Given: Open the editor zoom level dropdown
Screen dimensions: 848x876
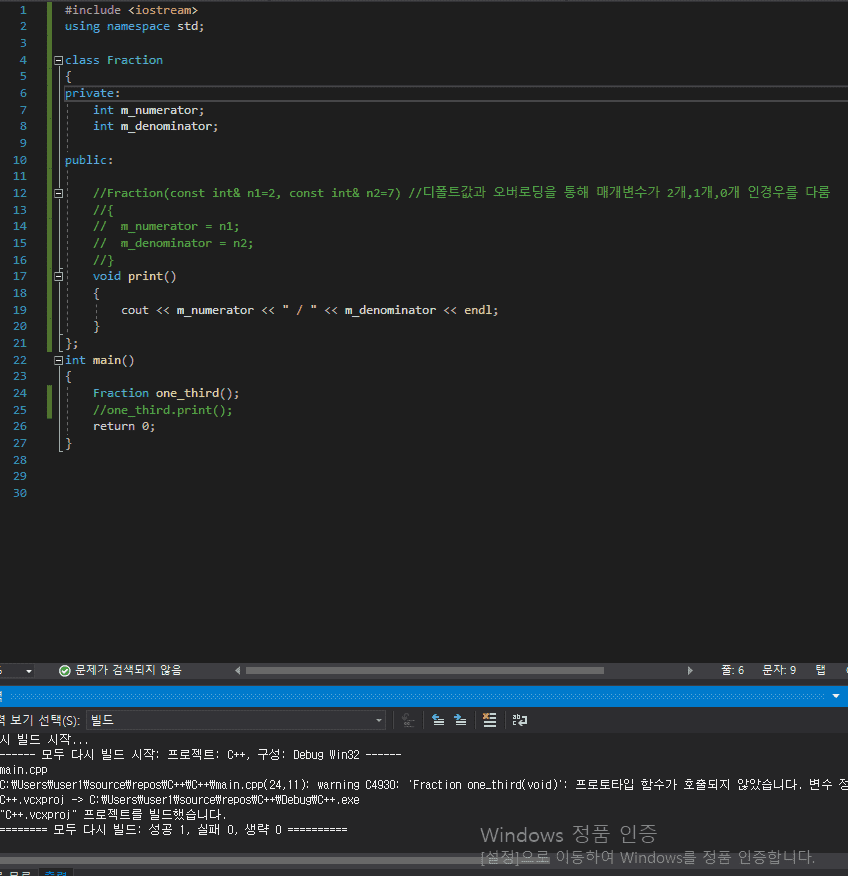Looking at the screenshot, I should click(x=28, y=670).
